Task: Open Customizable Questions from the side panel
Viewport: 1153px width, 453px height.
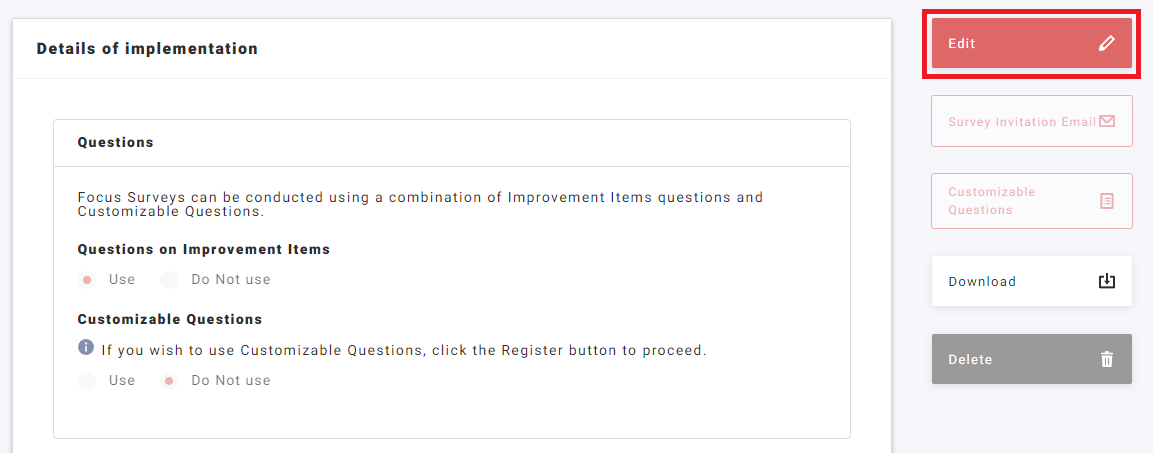Action: point(1010,201)
